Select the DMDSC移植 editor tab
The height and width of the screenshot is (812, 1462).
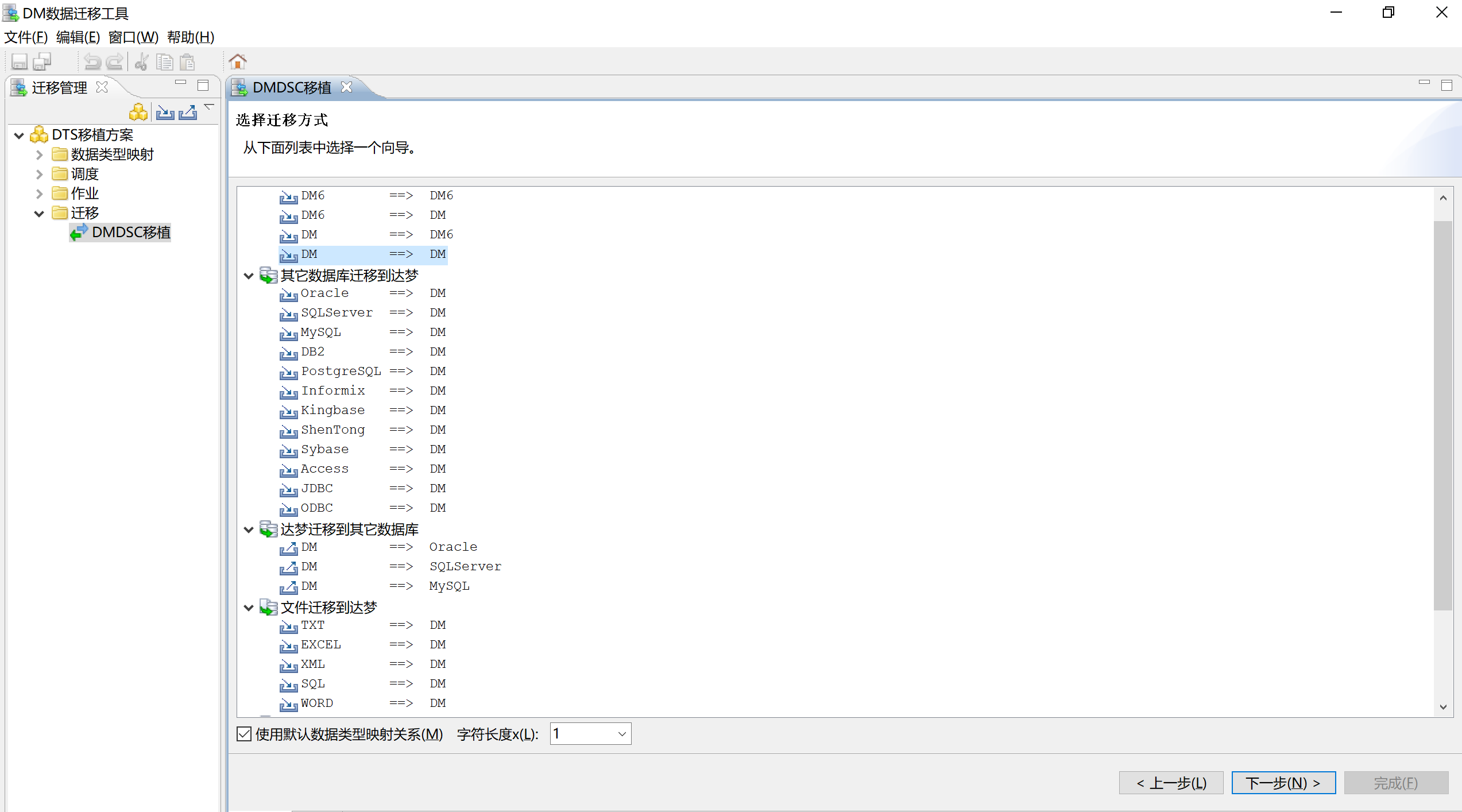tap(292, 87)
